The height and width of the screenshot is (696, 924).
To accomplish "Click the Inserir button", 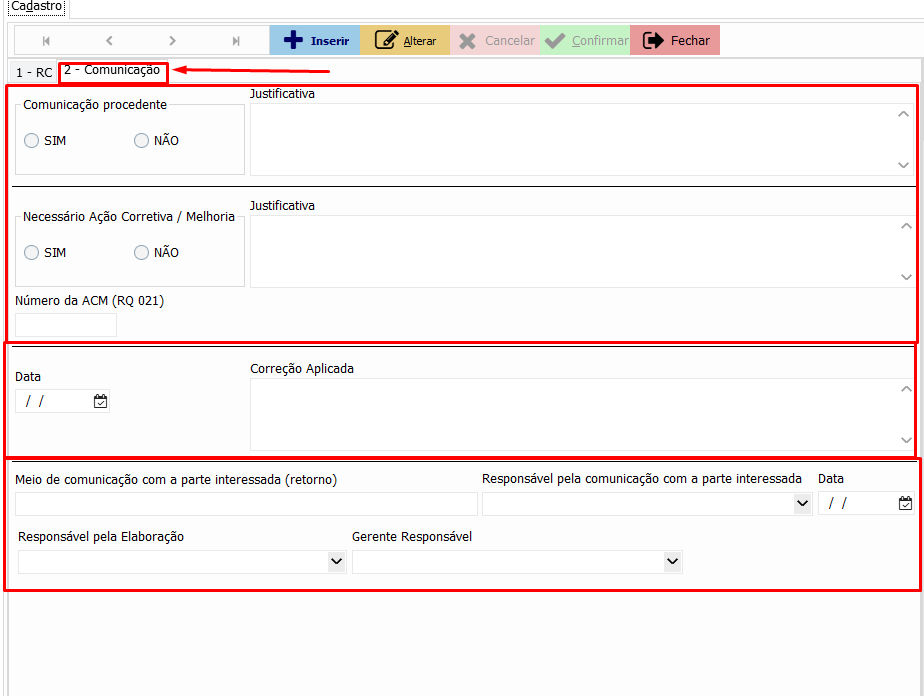I will click(x=315, y=41).
